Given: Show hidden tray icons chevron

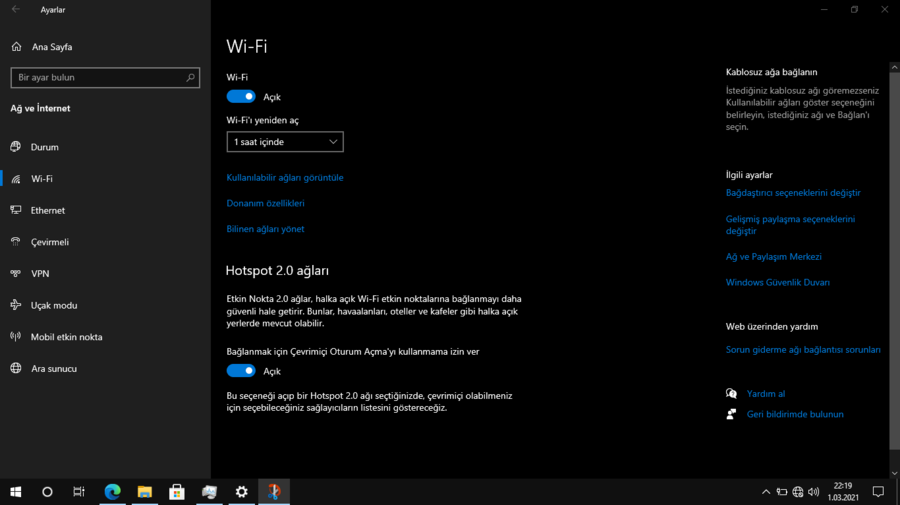Looking at the screenshot, I should coord(766,492).
